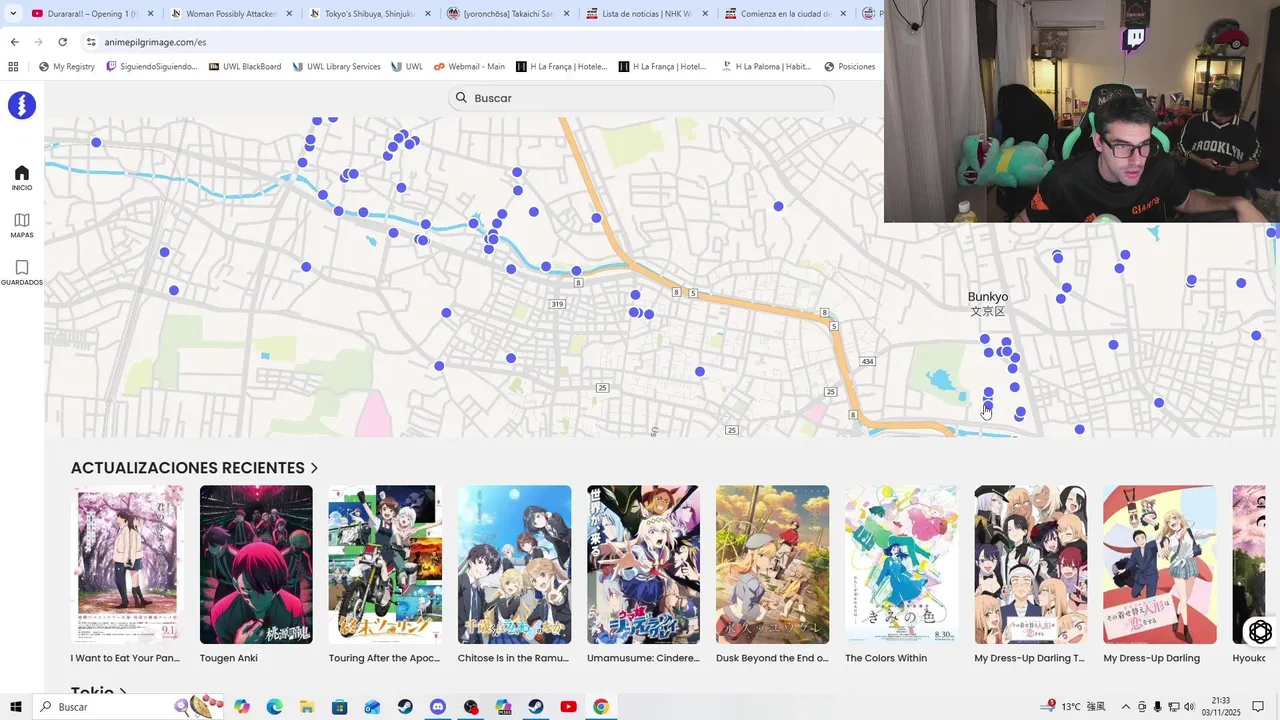Switch to Lista de noticias NHK tab

coord(647,14)
